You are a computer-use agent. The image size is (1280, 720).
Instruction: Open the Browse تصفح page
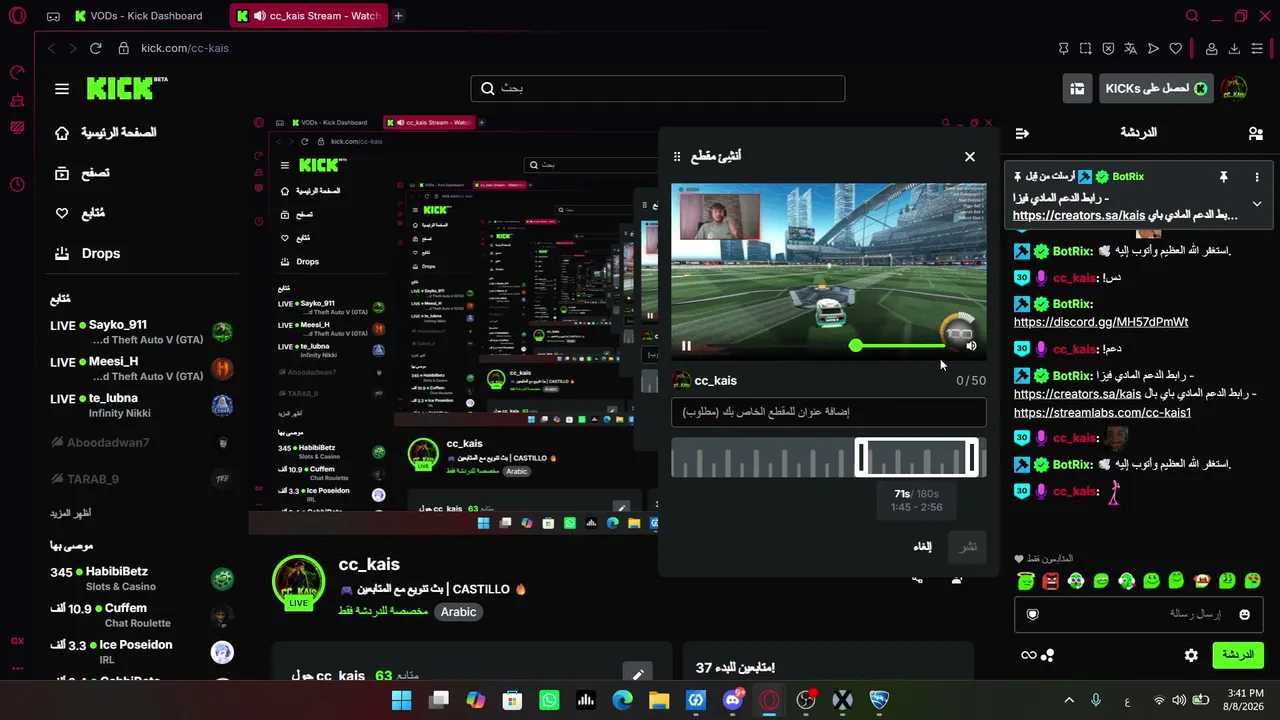pyautogui.click(x=82, y=173)
